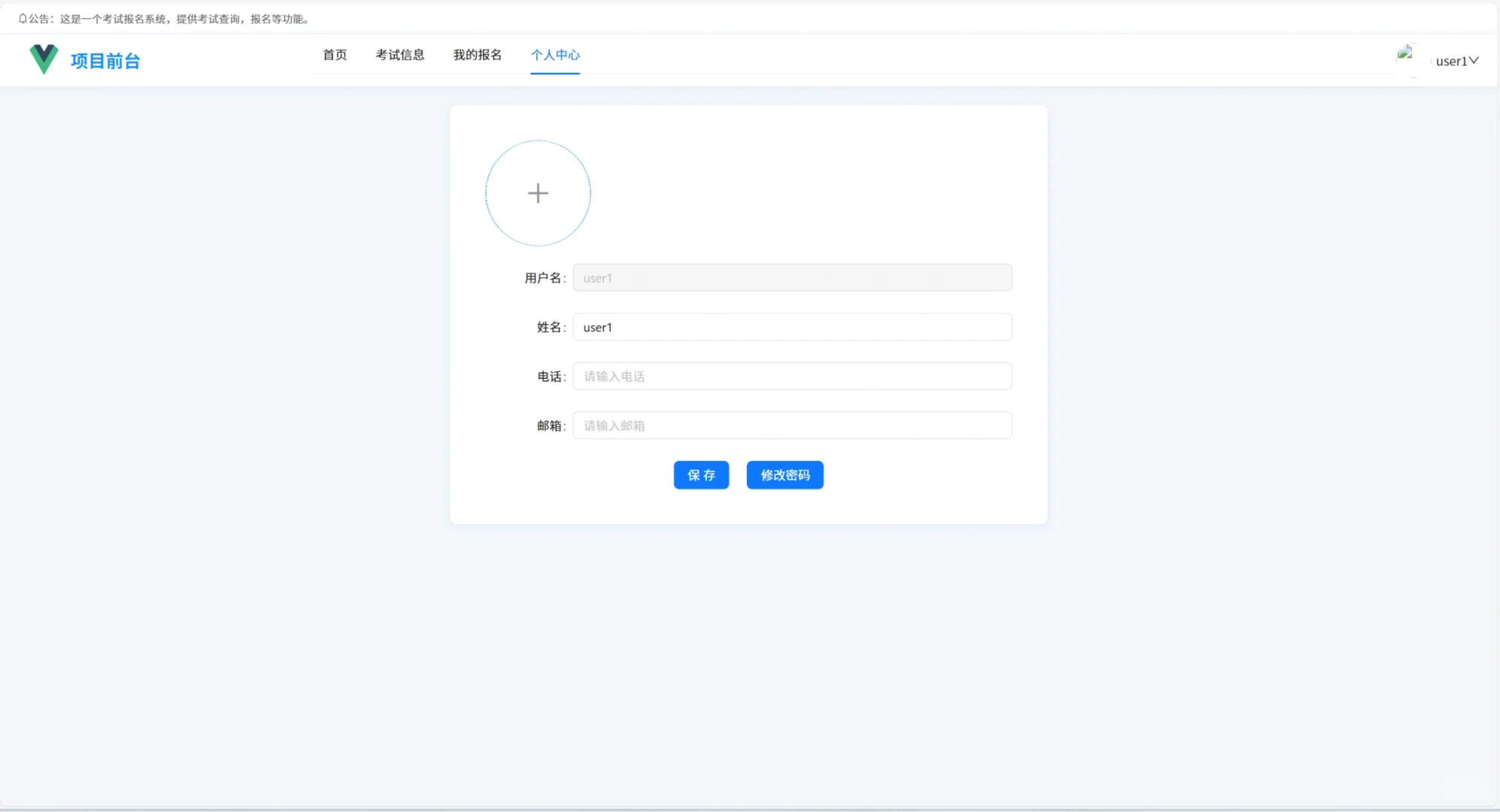The image size is (1500, 812).
Task: Open the user1 account dropdown
Action: [x=1452, y=61]
